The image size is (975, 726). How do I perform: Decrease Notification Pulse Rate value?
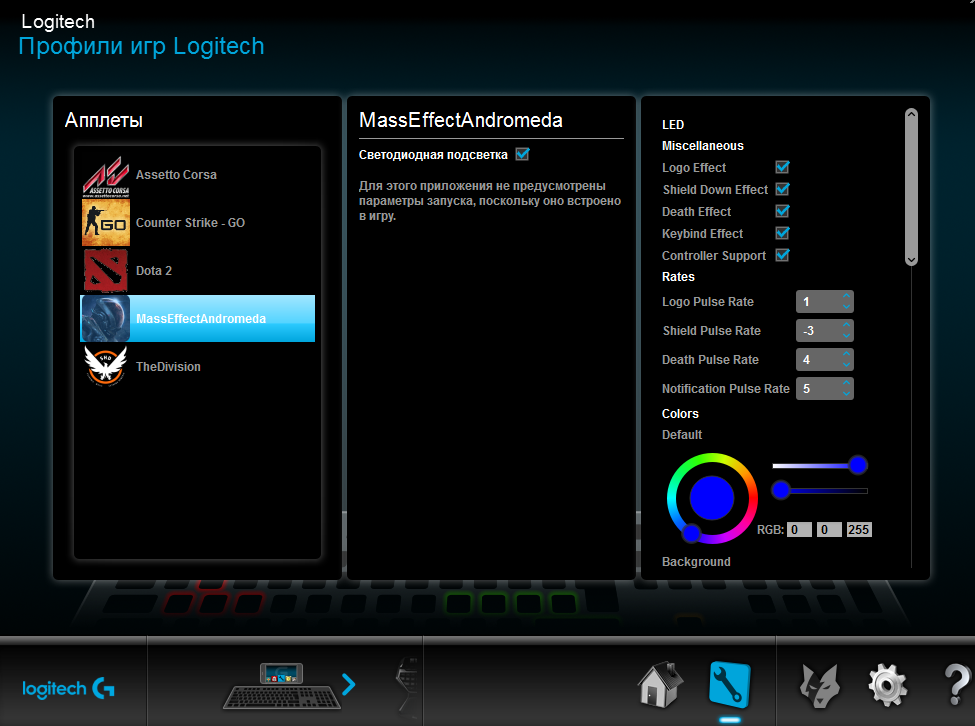click(x=846, y=393)
